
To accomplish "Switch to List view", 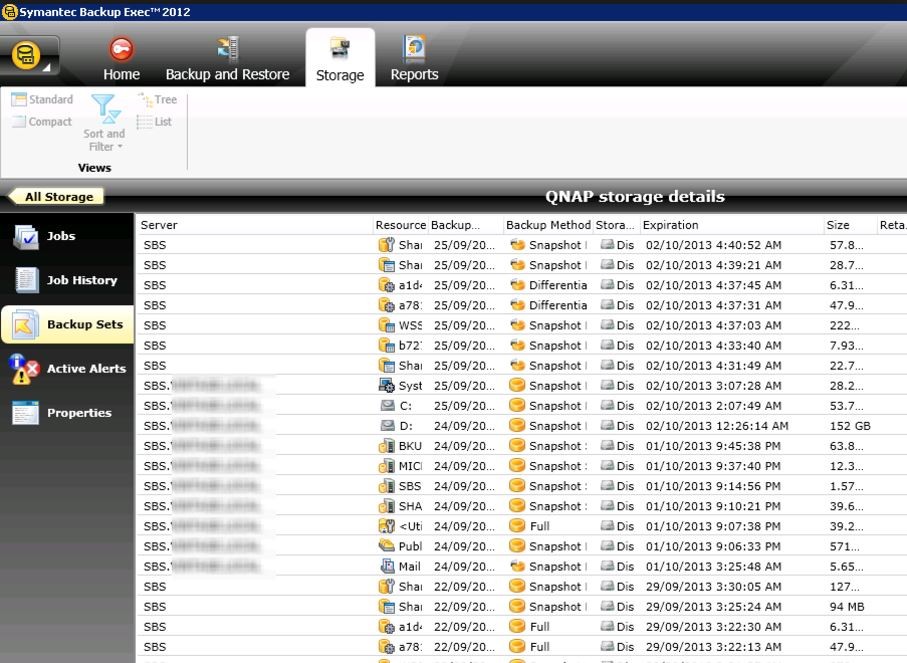I will 154,121.
